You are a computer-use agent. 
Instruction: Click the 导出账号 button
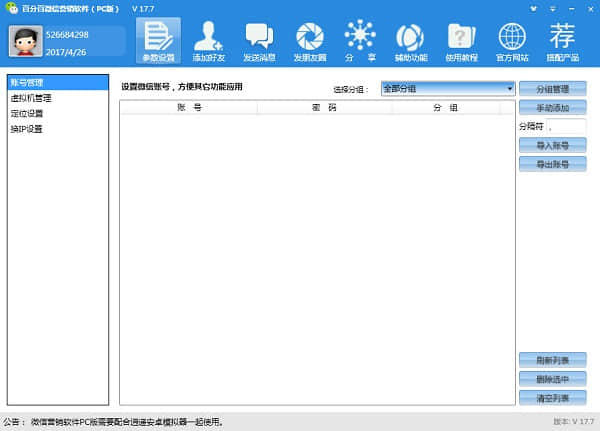(553, 164)
